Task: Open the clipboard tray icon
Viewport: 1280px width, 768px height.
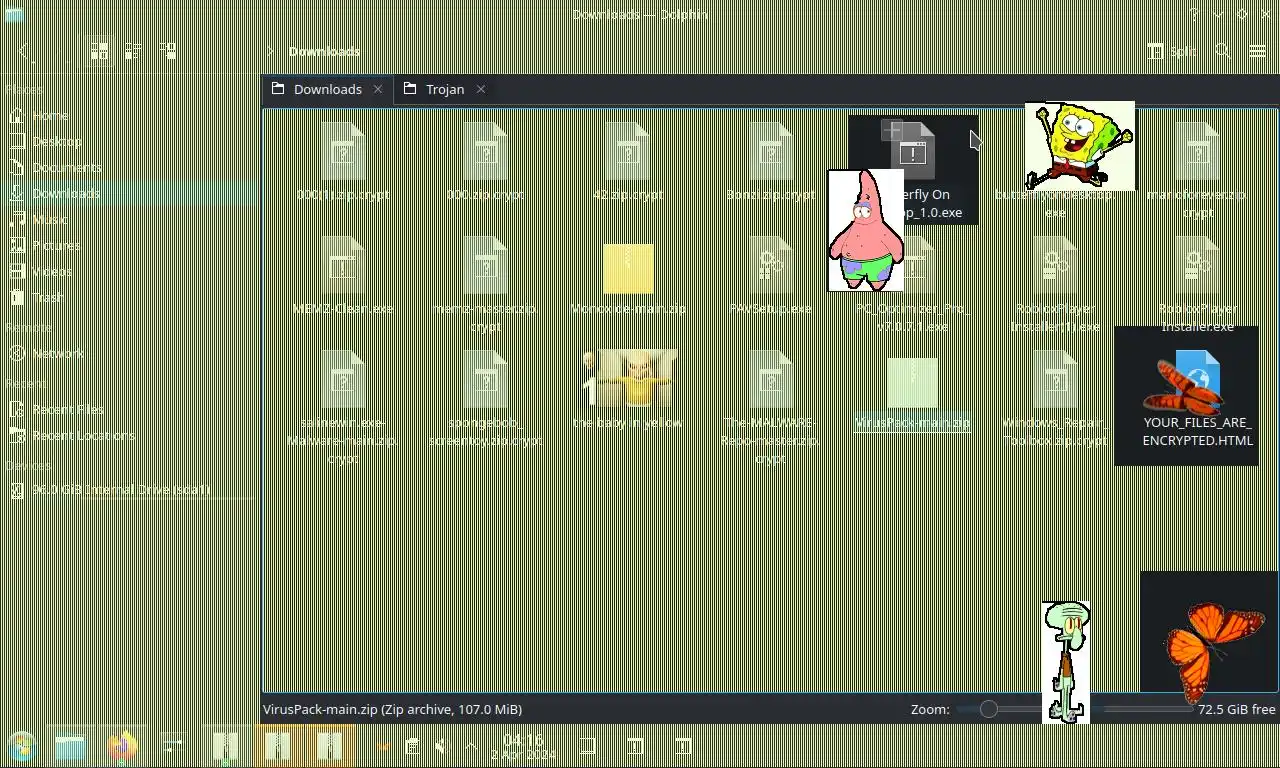Action: (412, 746)
